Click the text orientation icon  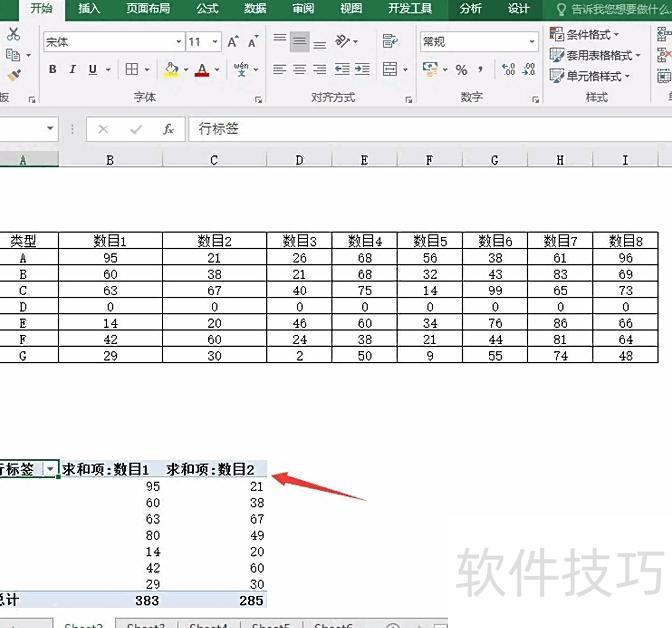(x=343, y=41)
